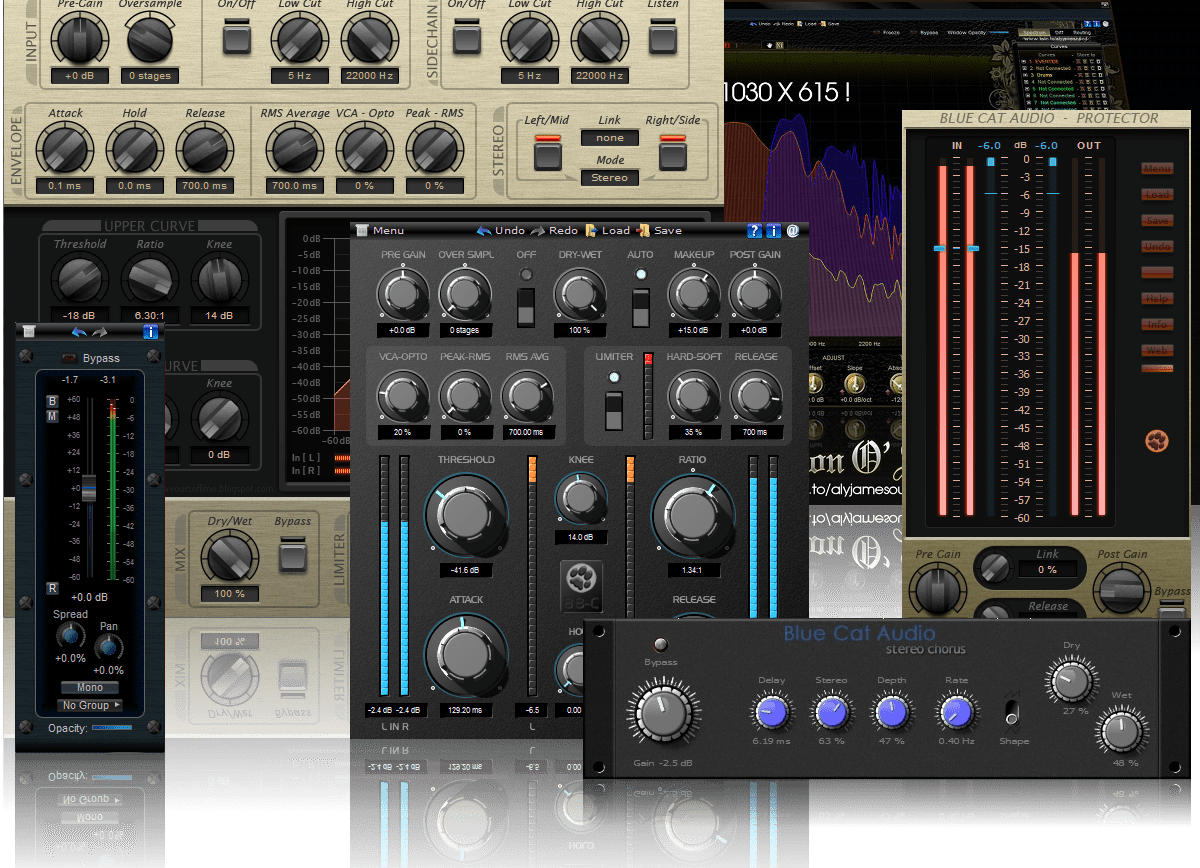1200x868 pixels.
Task: Flip the OFF switch on the dark compressor
Action: pyautogui.click(x=526, y=308)
